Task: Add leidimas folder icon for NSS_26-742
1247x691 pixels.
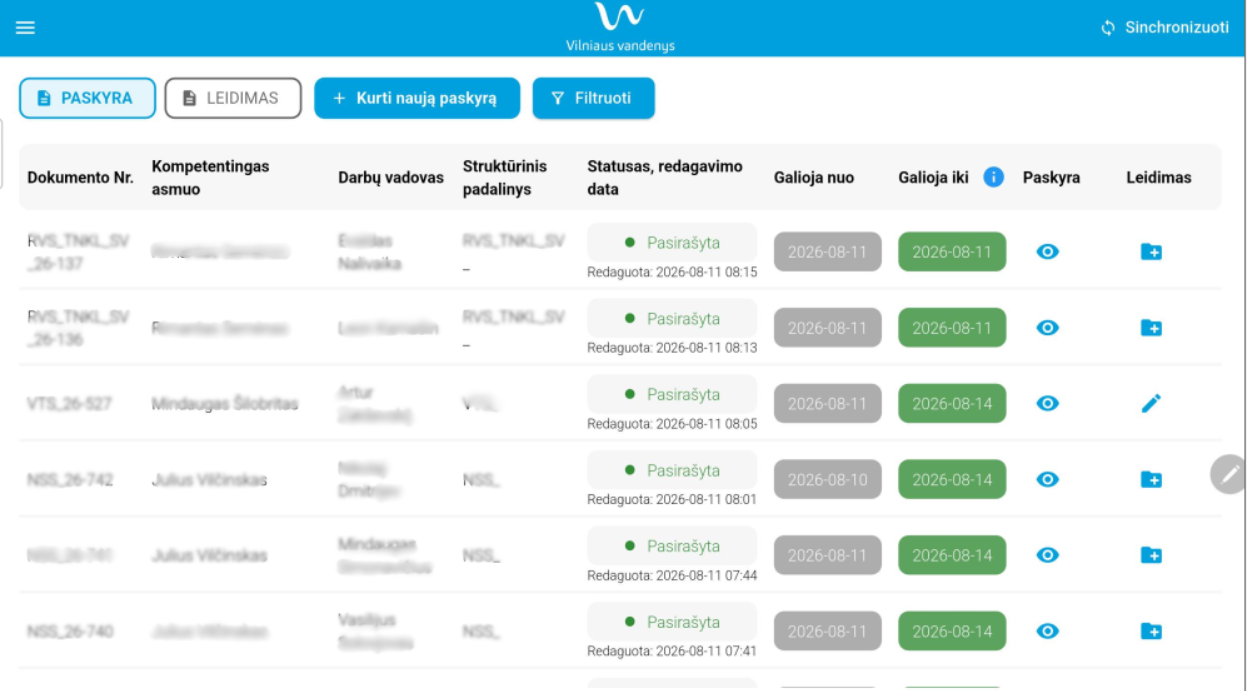Action: (x=1151, y=480)
